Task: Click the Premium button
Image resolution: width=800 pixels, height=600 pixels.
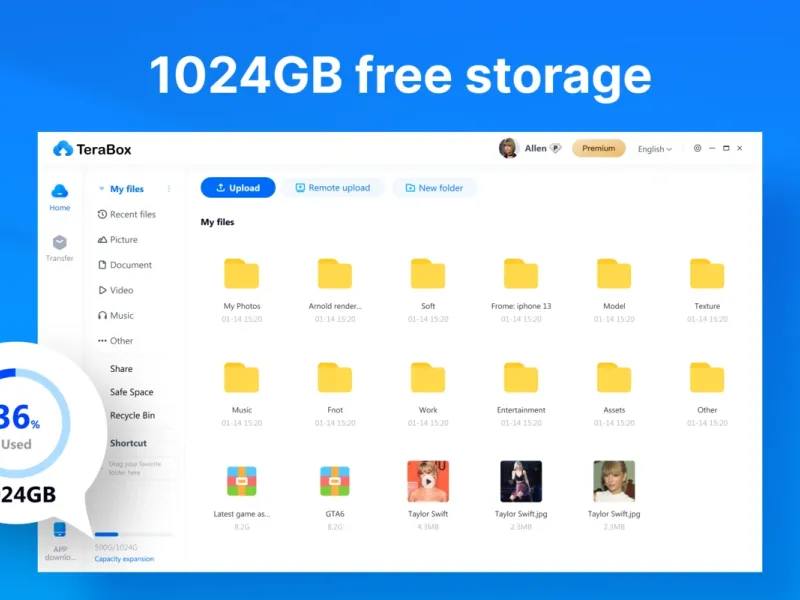Action: click(x=598, y=148)
